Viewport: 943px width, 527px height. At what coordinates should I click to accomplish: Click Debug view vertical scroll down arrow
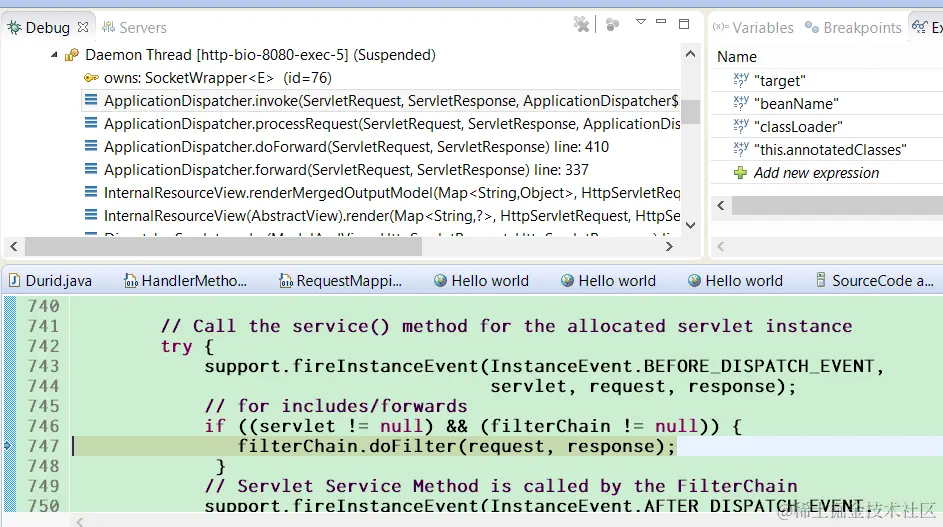[x=690, y=225]
